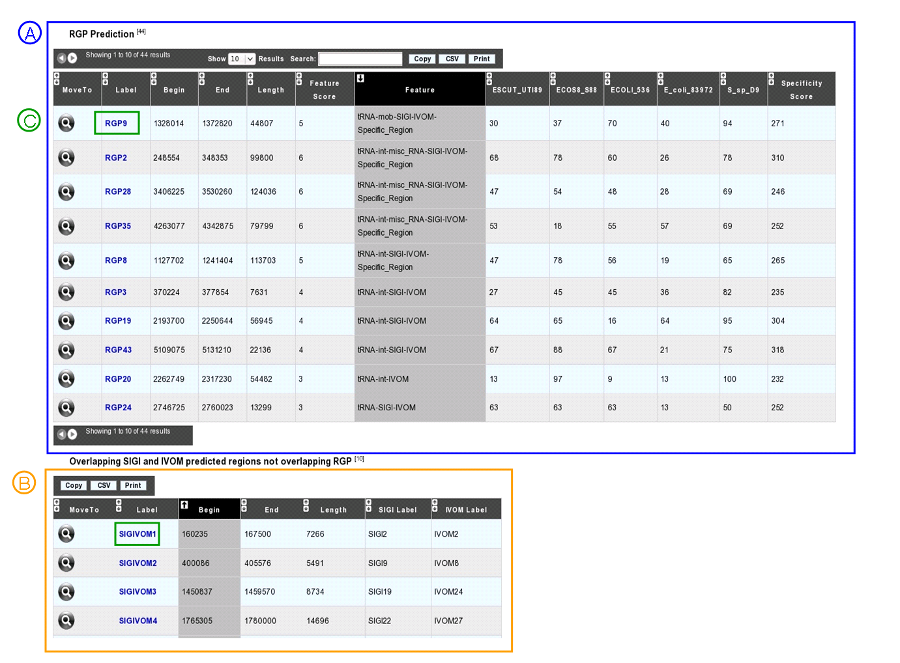Open the Show results count dropdown
This screenshot has width=900, height=663.
click(x=242, y=59)
